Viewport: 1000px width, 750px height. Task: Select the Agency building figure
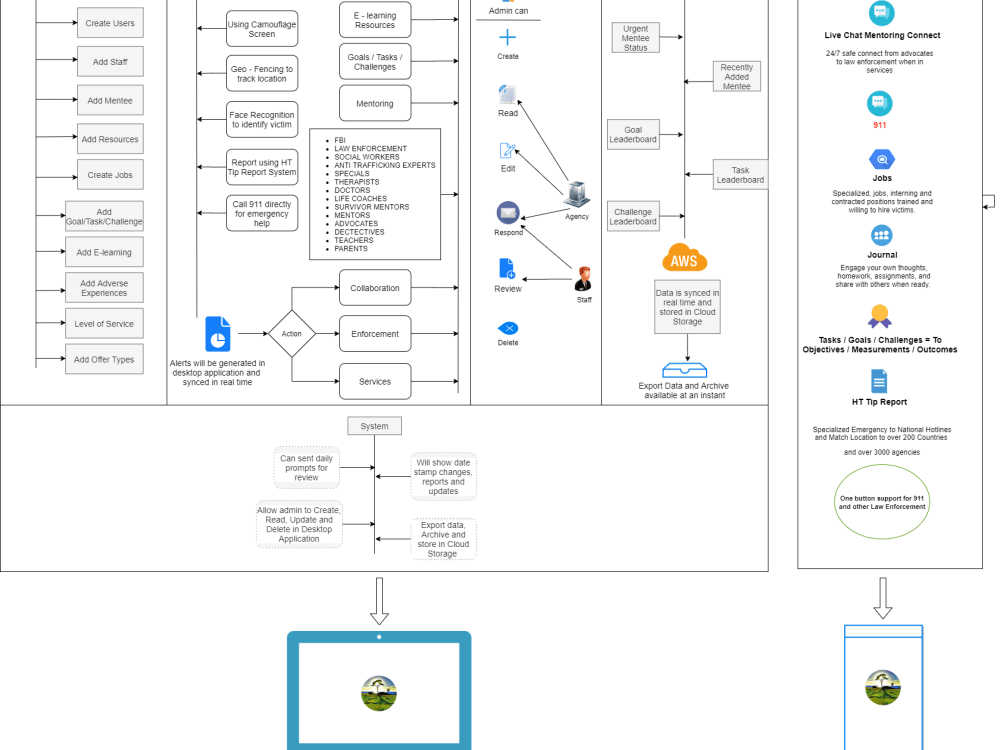click(577, 193)
